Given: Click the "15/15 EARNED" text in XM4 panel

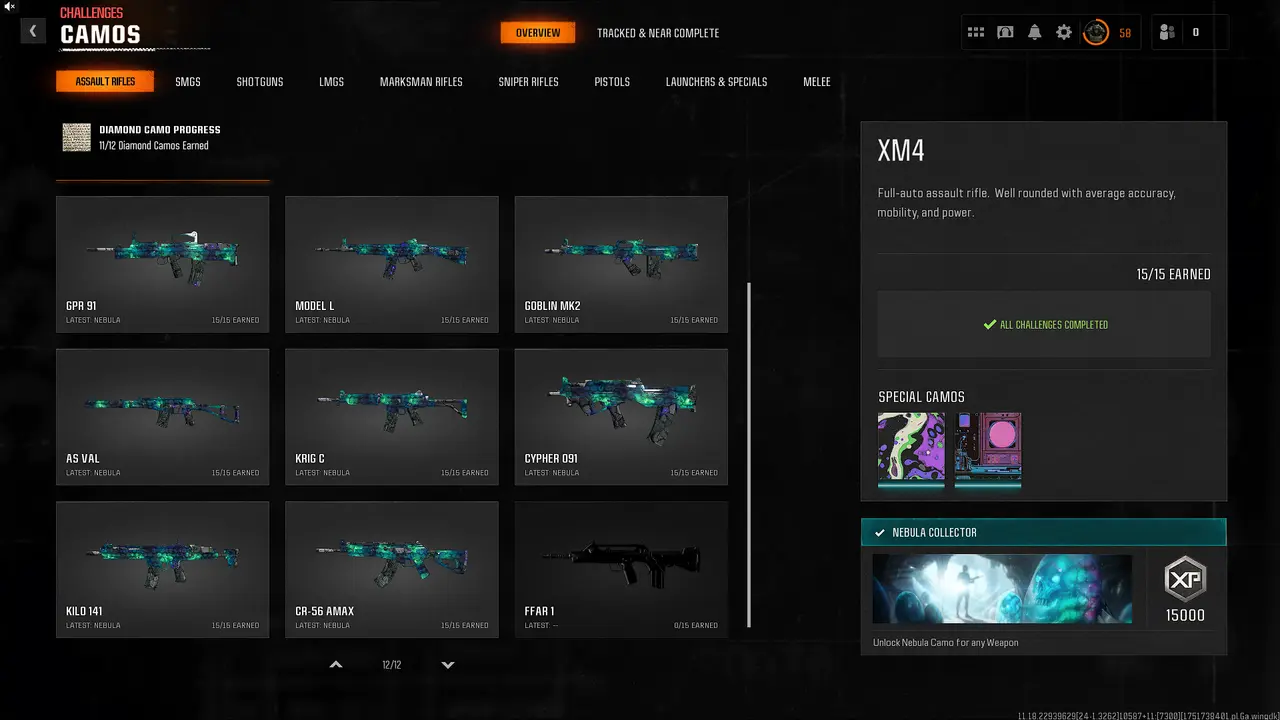Looking at the screenshot, I should click(1174, 274).
